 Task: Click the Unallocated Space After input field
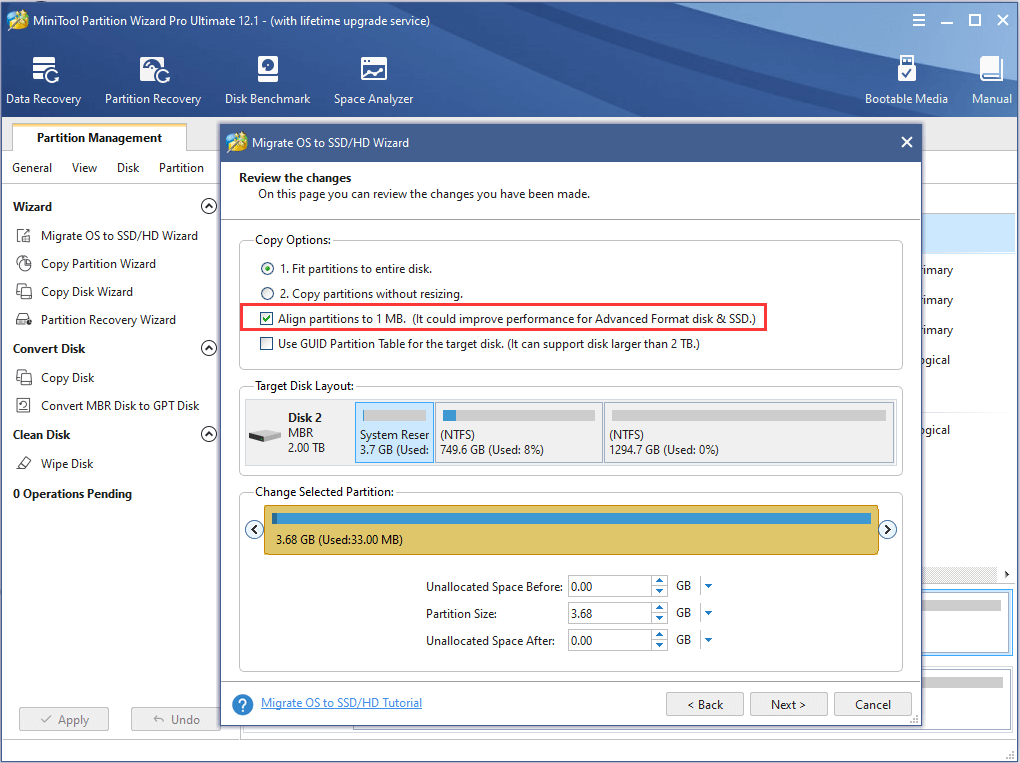pos(610,640)
